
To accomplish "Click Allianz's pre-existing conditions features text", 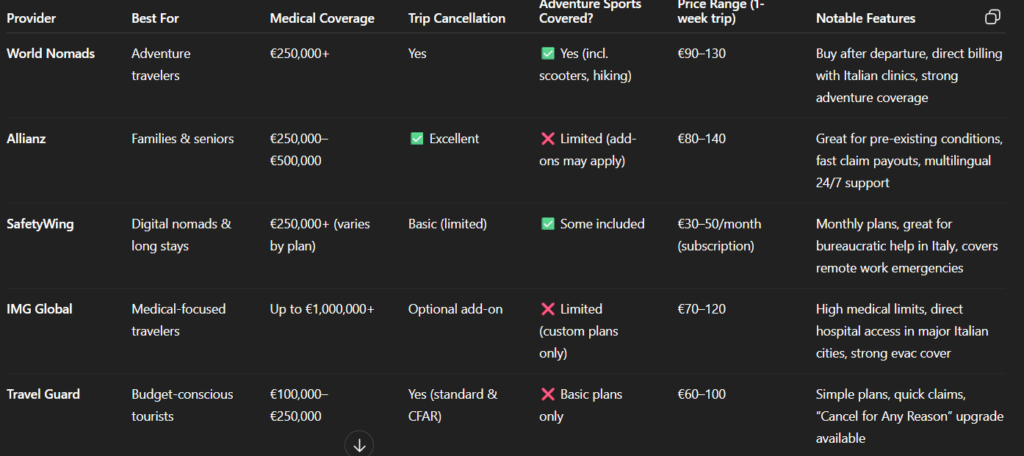I will click(909, 161).
